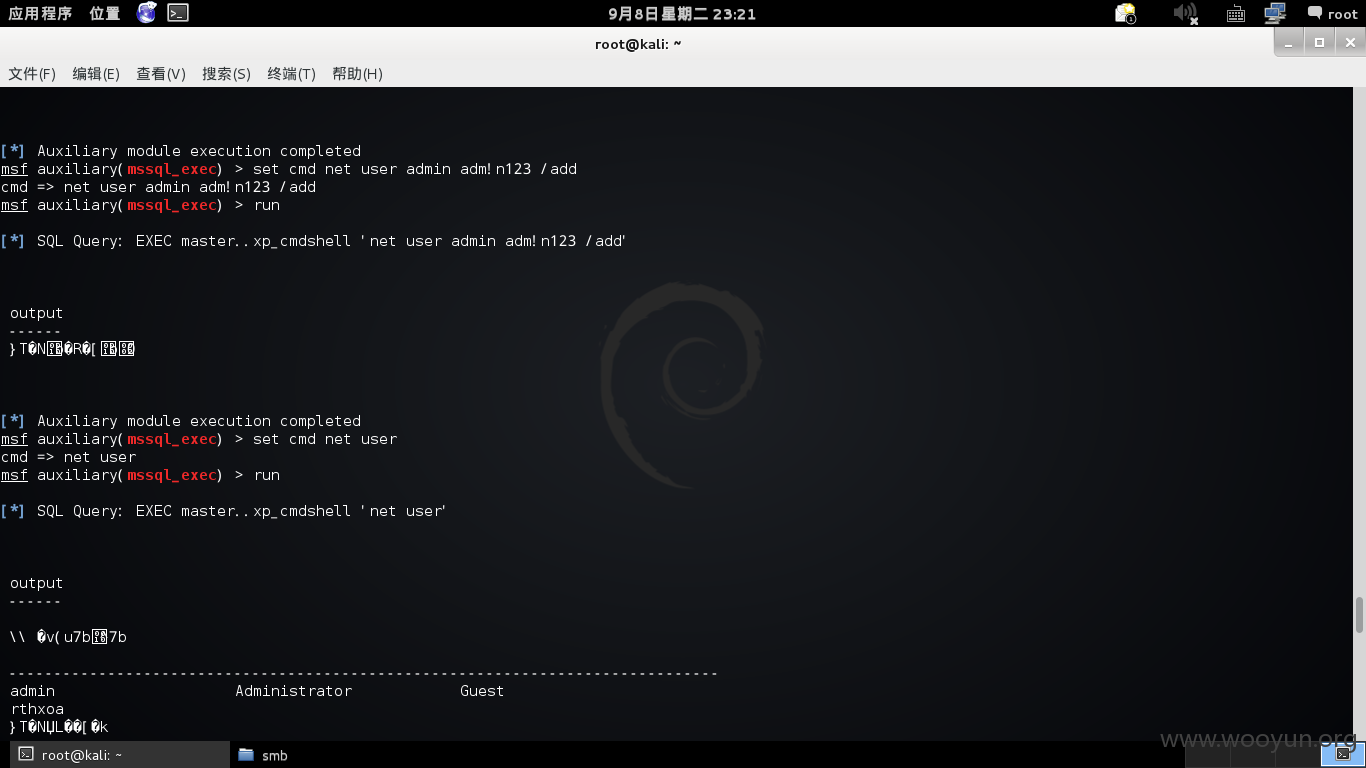The image size is (1366, 768).
Task: Open the root user menu
Action: pyautogui.click(x=1332, y=14)
